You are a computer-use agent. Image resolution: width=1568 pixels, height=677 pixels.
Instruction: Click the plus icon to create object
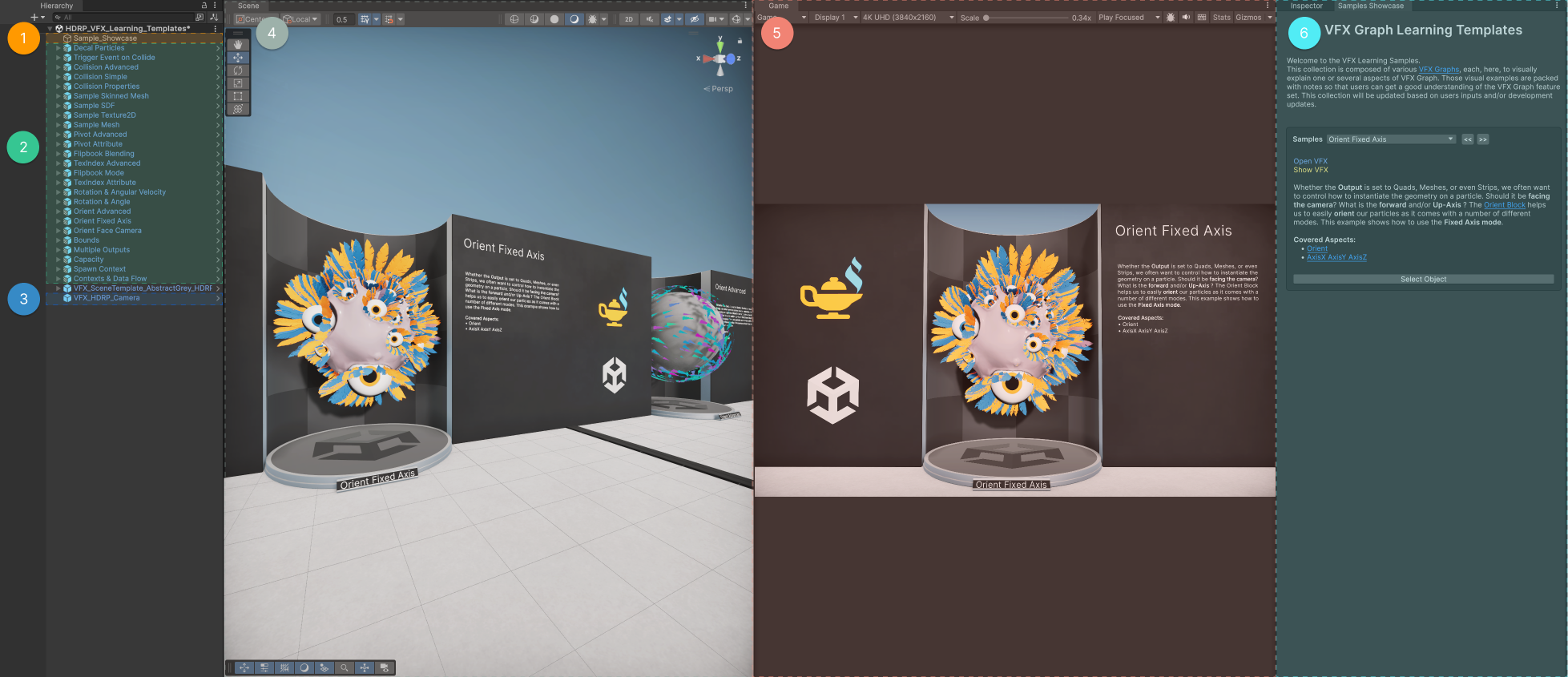pos(34,17)
